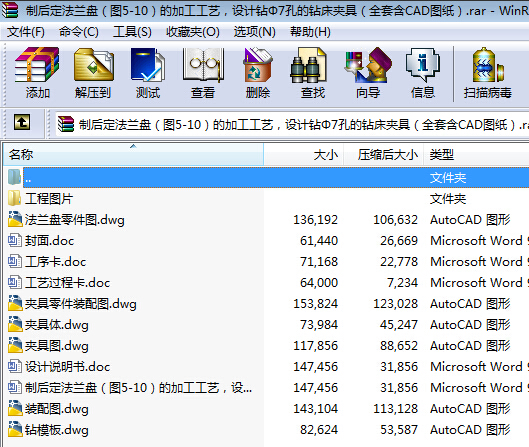Open the 收藏夹(O) menu
529x447 pixels.
193,32
